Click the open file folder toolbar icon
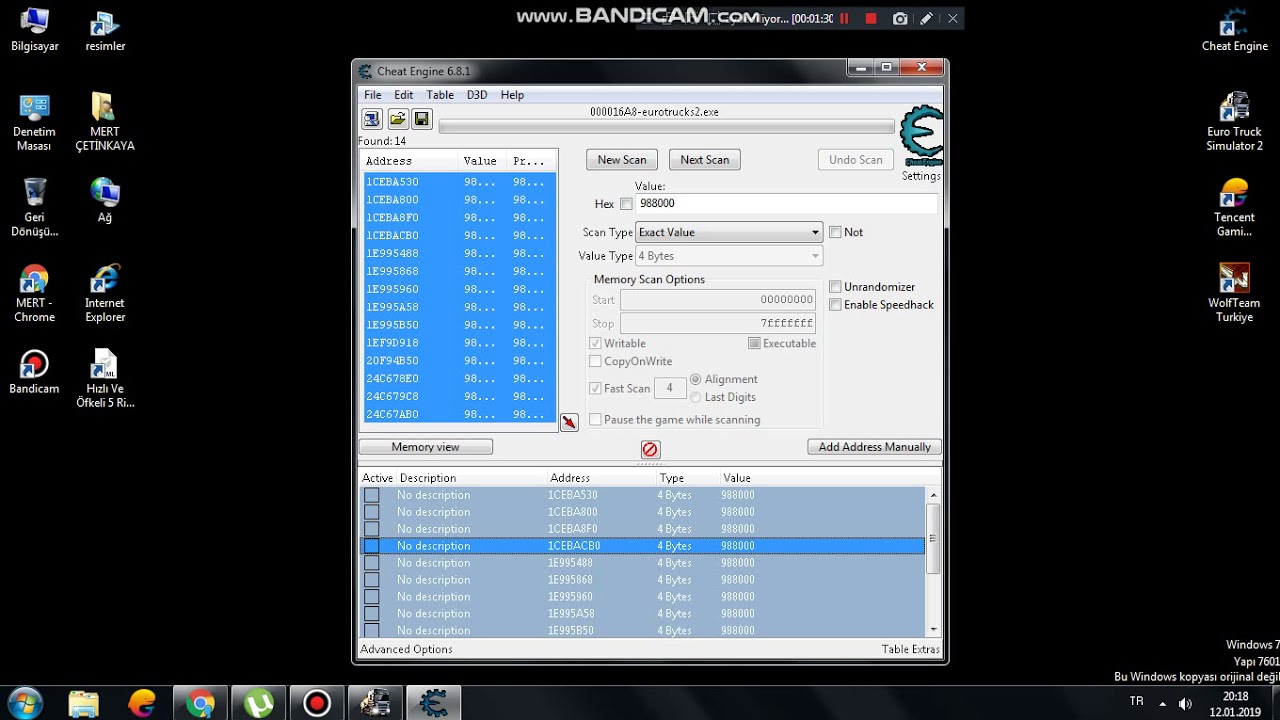 [x=397, y=119]
